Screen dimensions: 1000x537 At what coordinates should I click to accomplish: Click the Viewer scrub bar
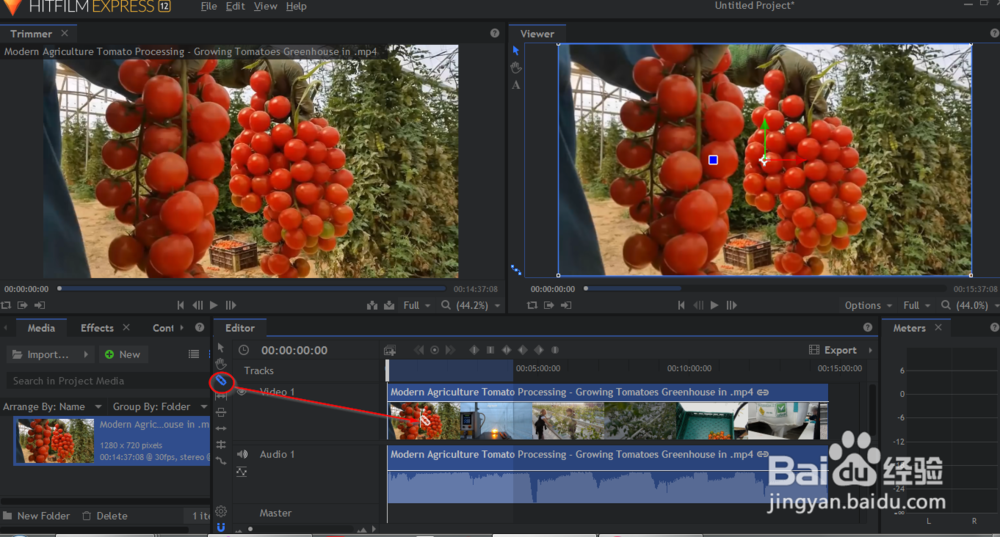pos(765,289)
